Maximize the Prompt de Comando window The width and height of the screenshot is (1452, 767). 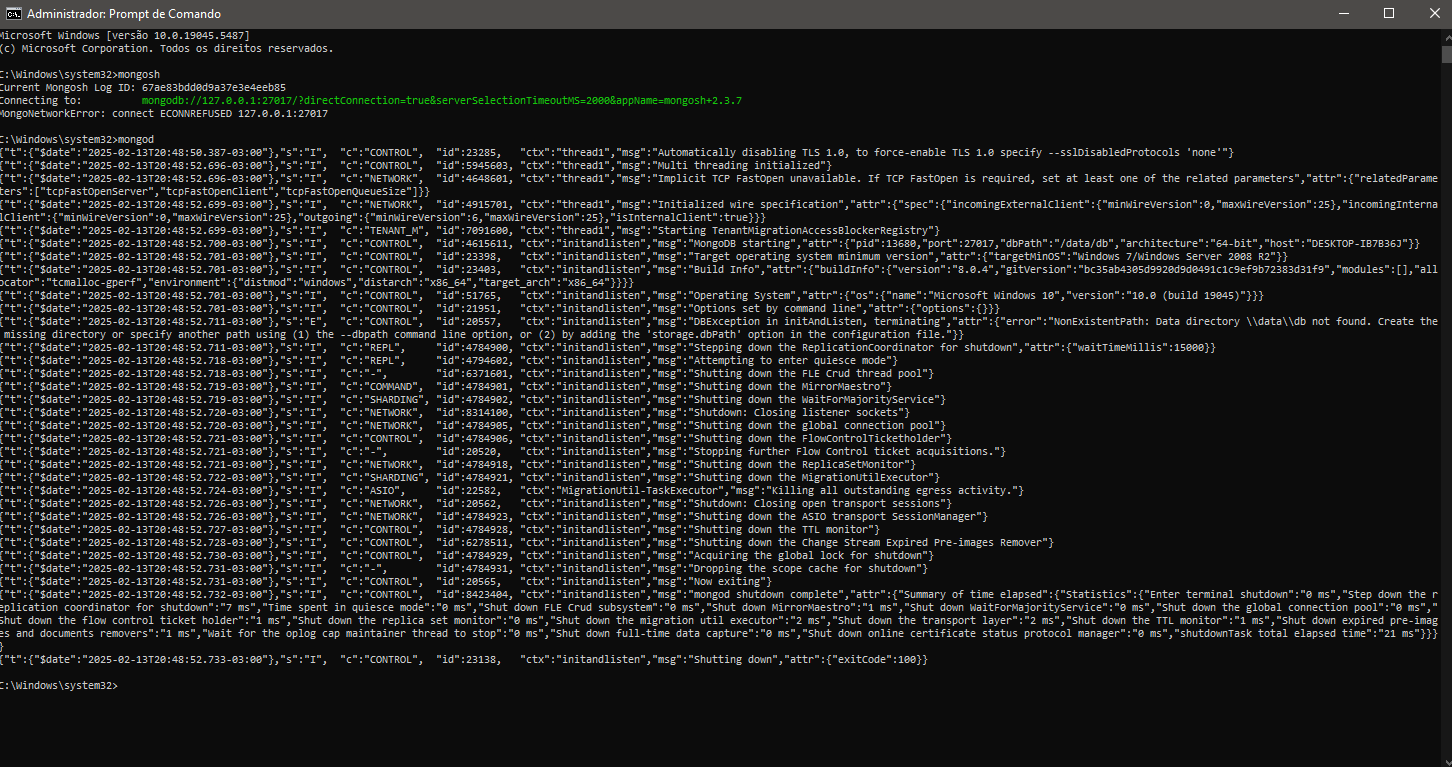1389,14
